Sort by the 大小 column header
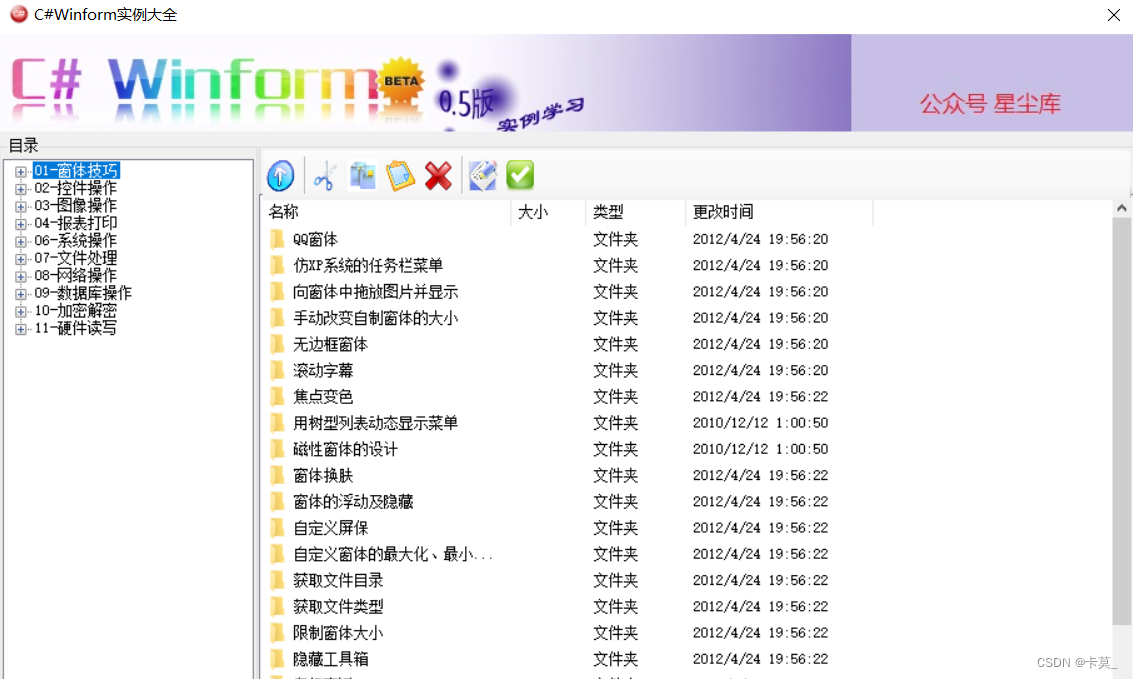The image size is (1133, 679). (x=548, y=212)
